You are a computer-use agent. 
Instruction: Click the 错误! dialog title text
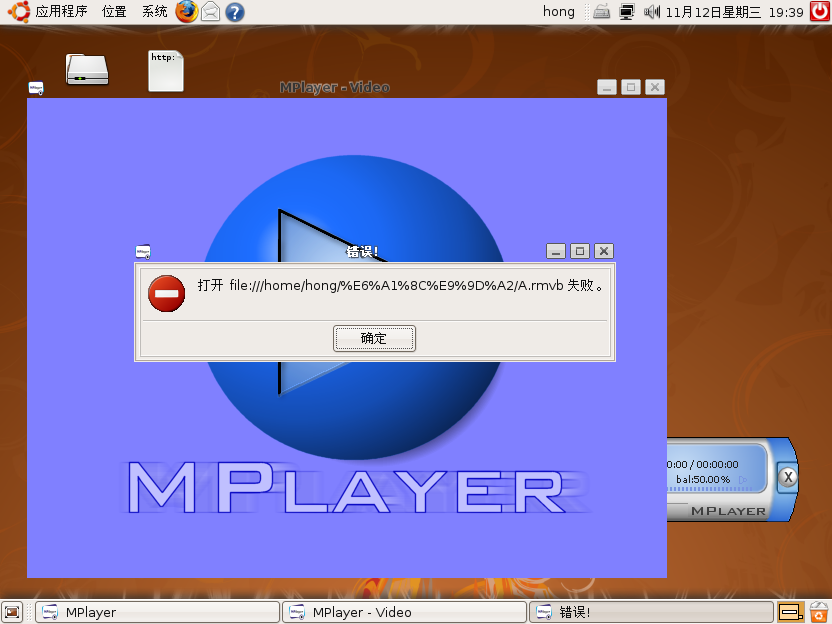(362, 251)
